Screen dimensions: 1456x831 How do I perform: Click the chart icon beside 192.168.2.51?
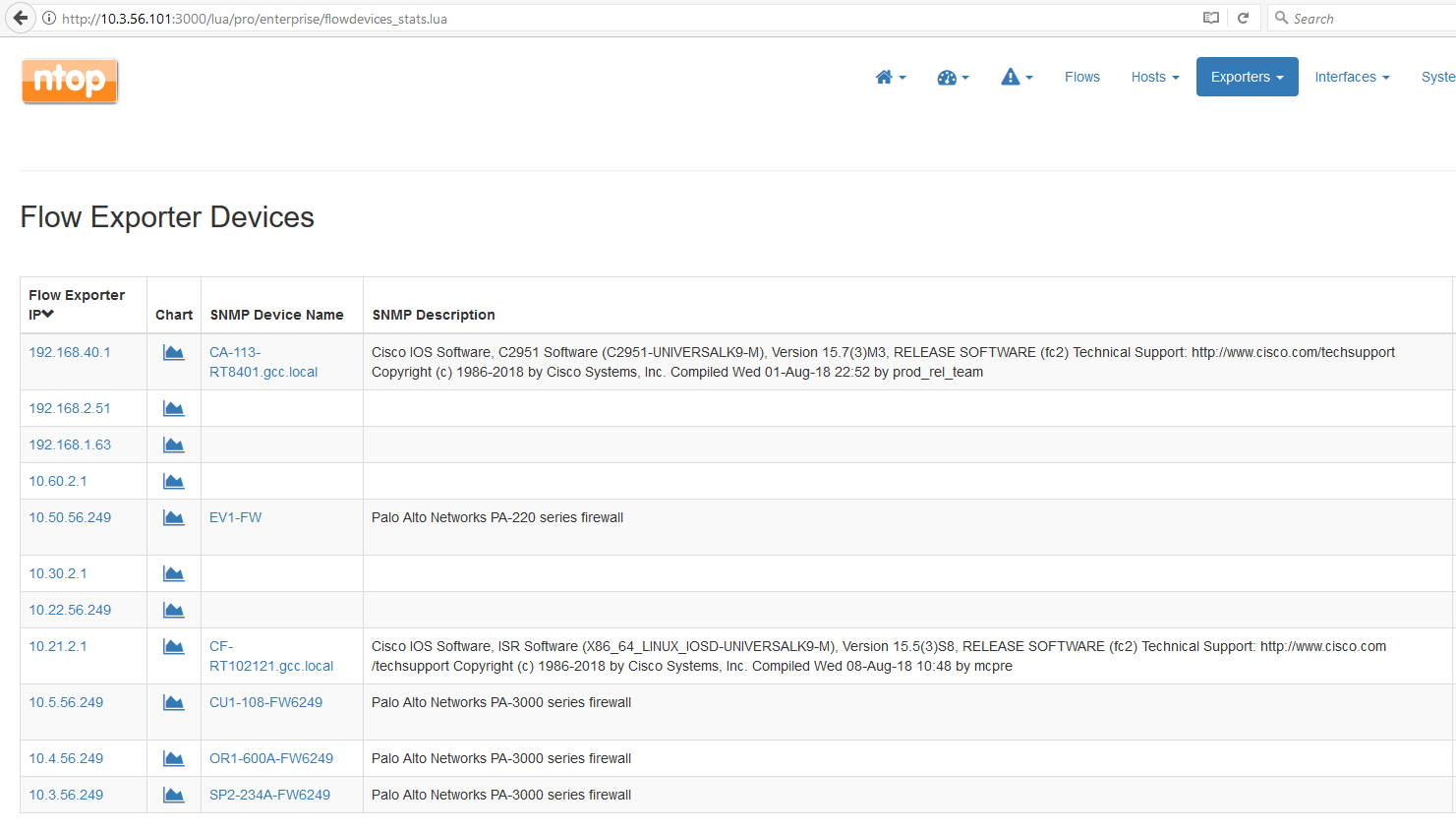coord(173,408)
